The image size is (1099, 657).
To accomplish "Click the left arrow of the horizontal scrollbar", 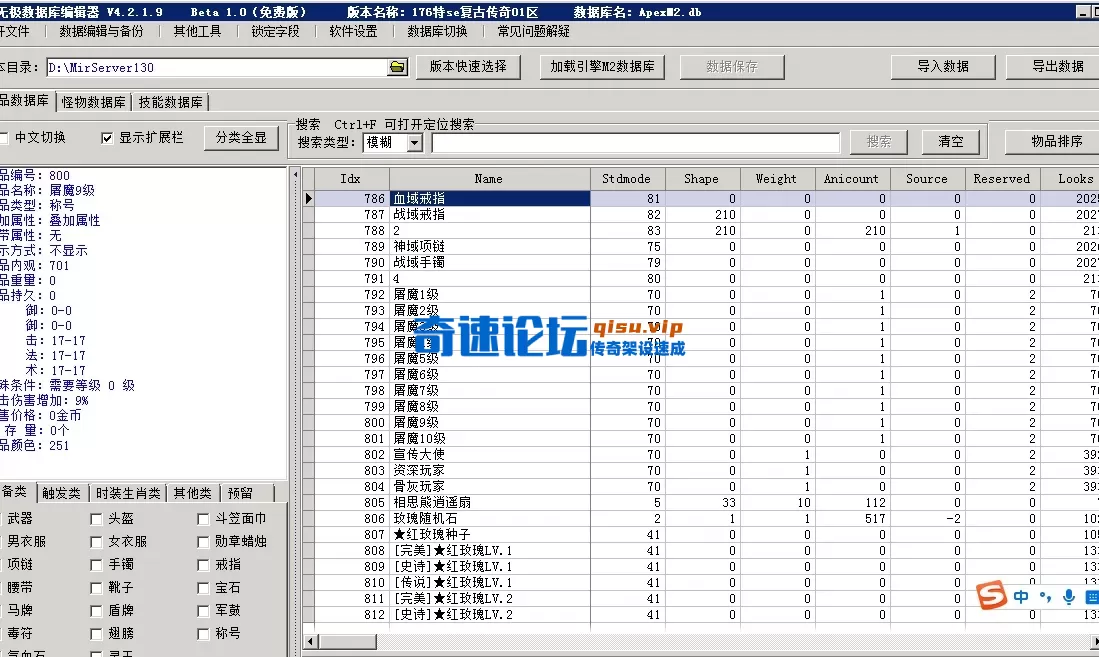I will tap(310, 642).
